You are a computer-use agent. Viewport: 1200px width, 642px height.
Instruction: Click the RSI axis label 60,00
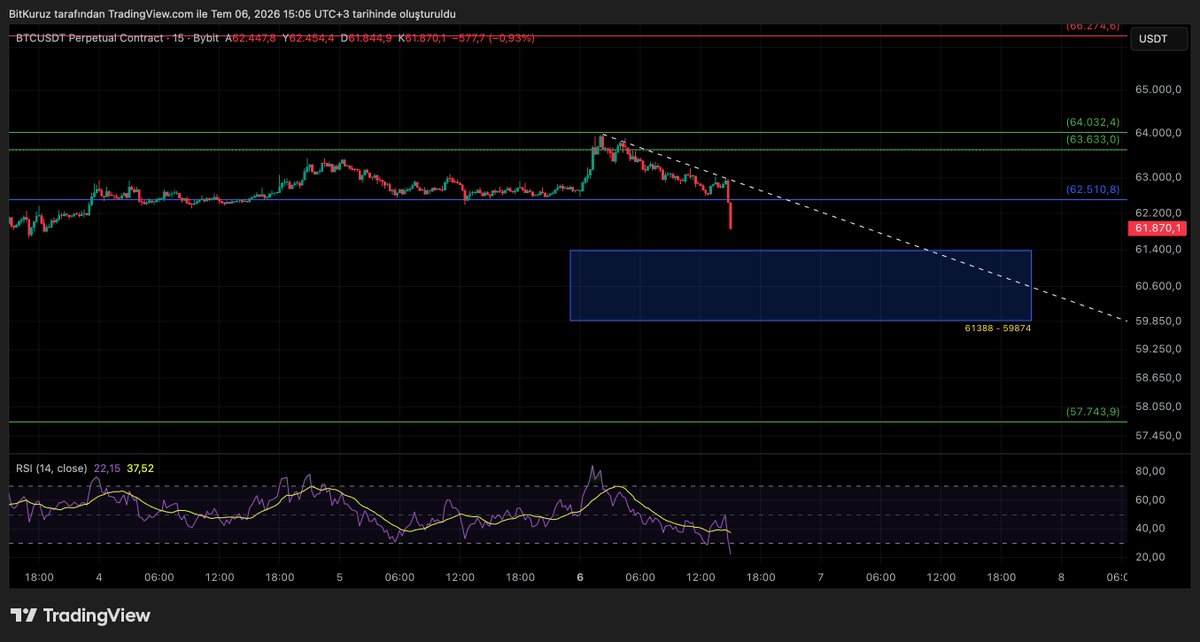(1152, 500)
